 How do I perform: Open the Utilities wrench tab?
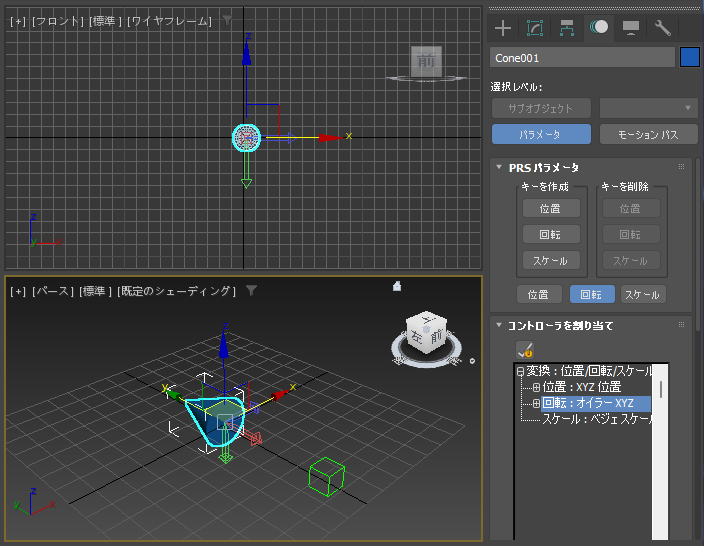(663, 28)
